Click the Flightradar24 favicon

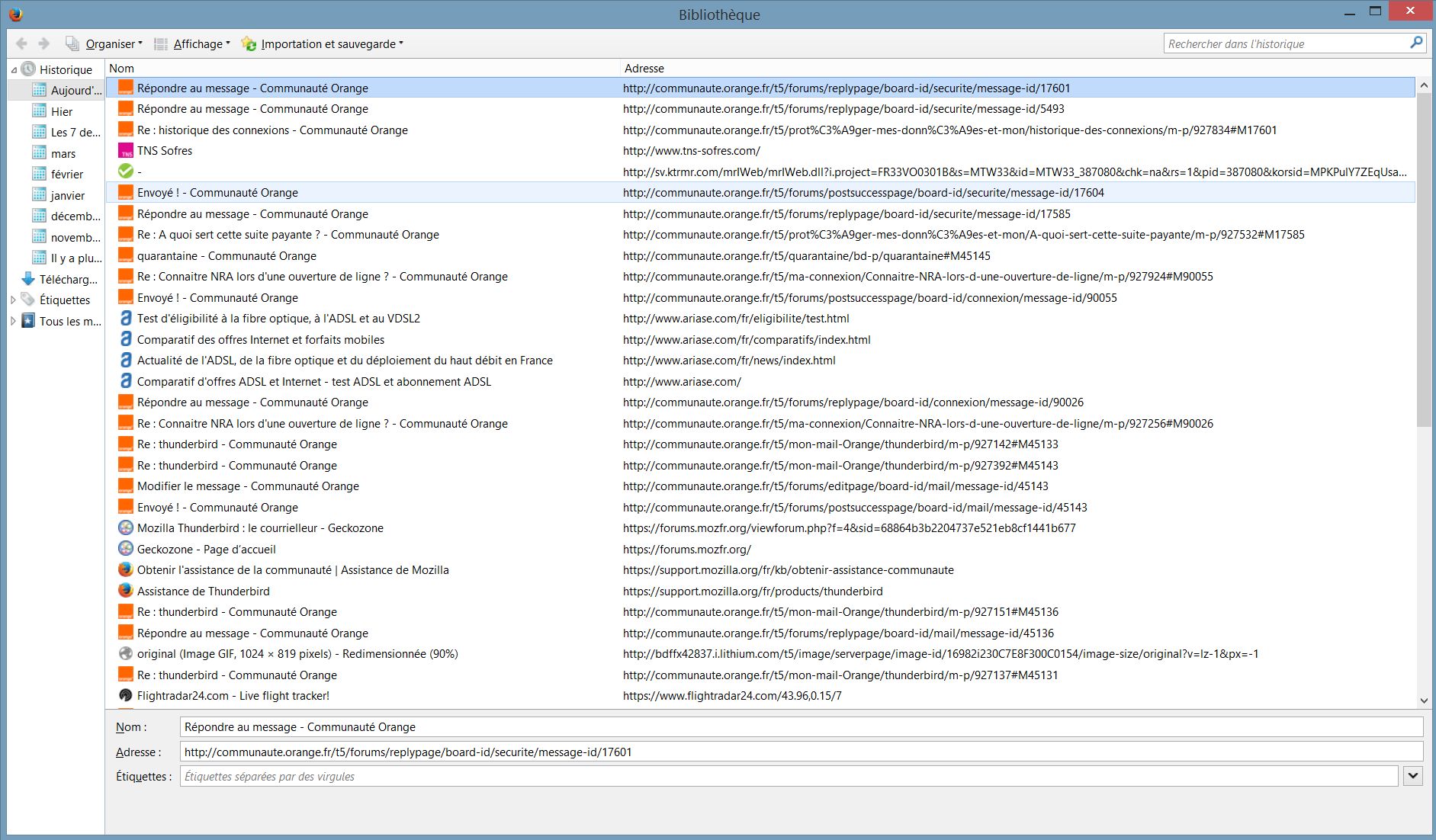pos(126,695)
